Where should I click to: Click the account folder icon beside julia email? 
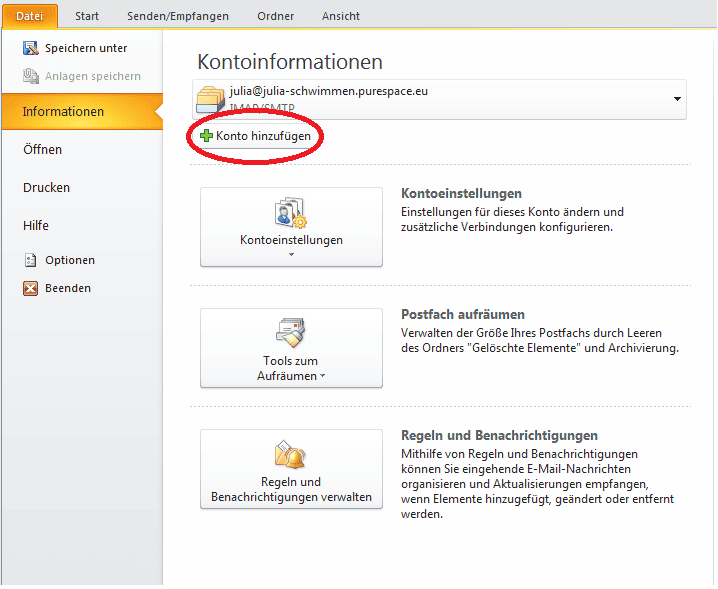coord(213,101)
